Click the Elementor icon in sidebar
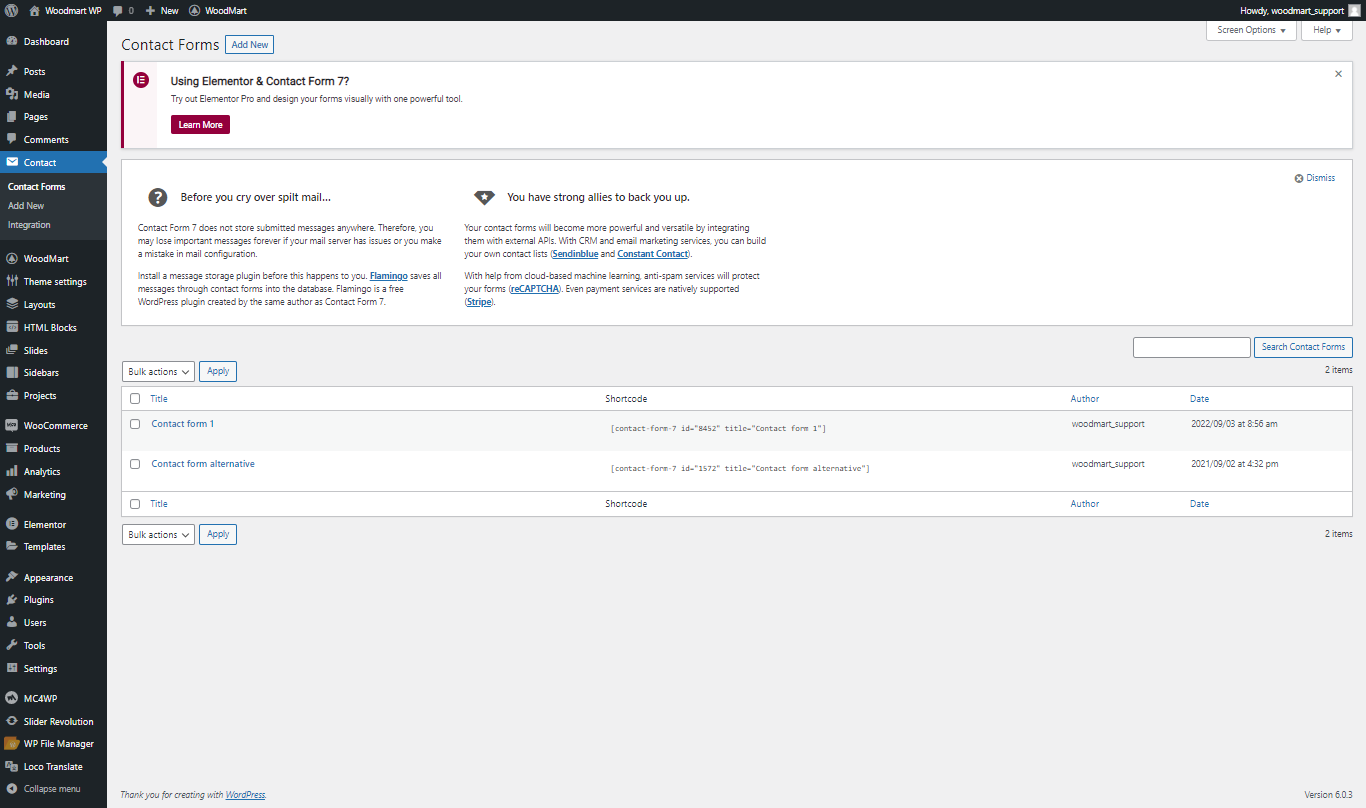Screen dimensions: 1366x808 click(12, 524)
